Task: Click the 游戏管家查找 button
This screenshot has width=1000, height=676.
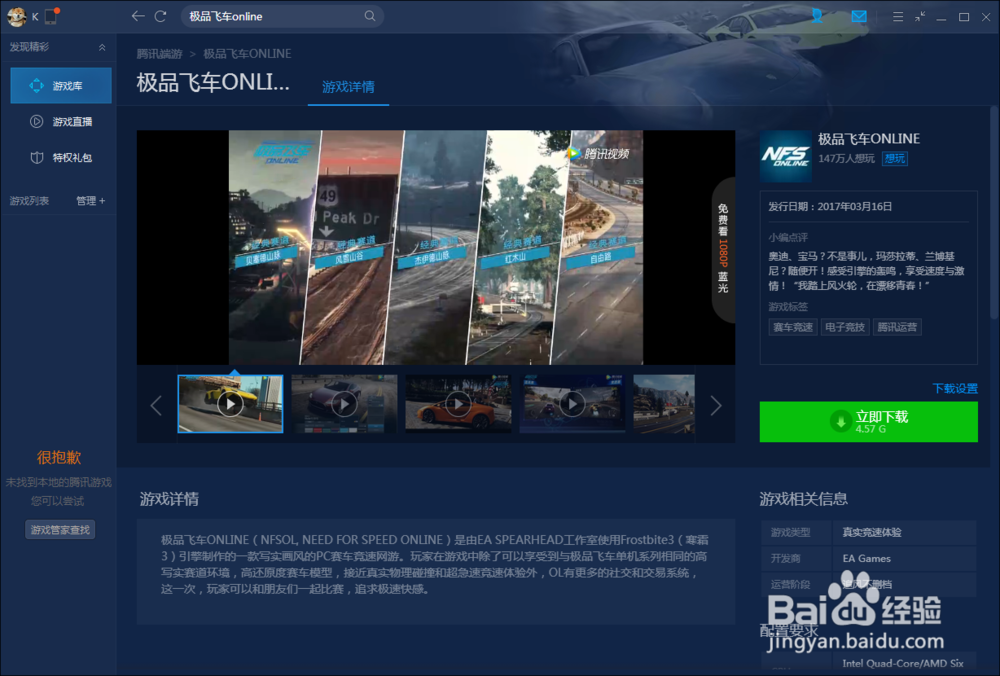Action: [x=60, y=529]
